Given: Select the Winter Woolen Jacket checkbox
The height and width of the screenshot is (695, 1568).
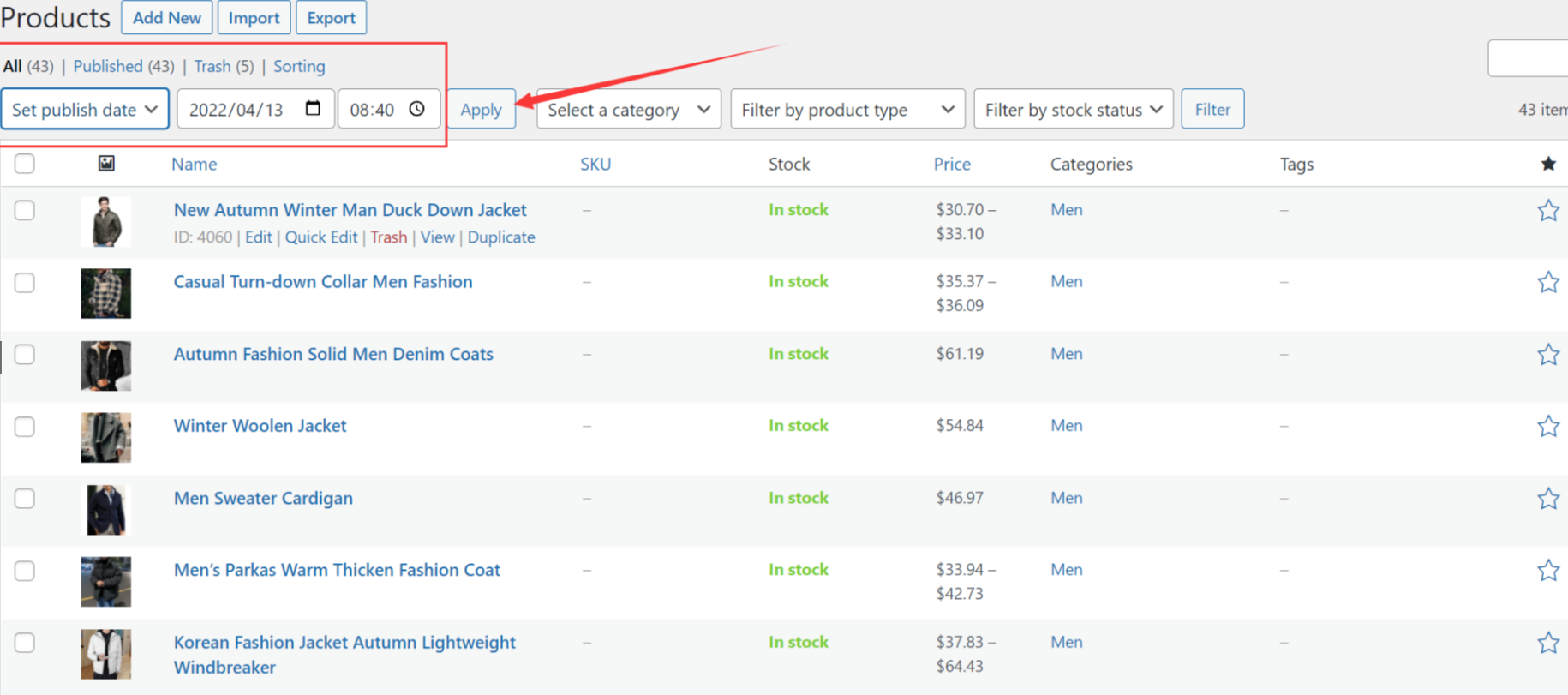Looking at the screenshot, I should click(25, 427).
